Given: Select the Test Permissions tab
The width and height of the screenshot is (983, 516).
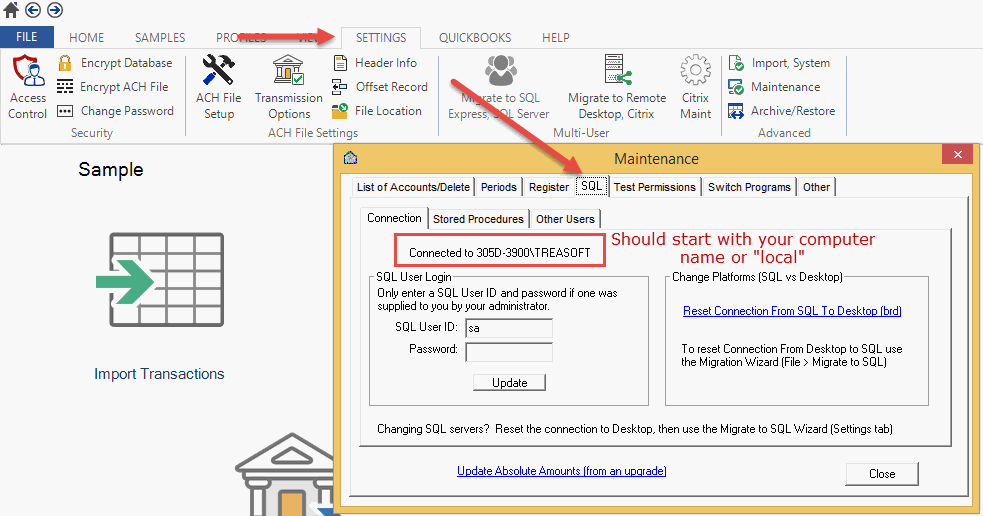Looking at the screenshot, I should click(x=654, y=187).
